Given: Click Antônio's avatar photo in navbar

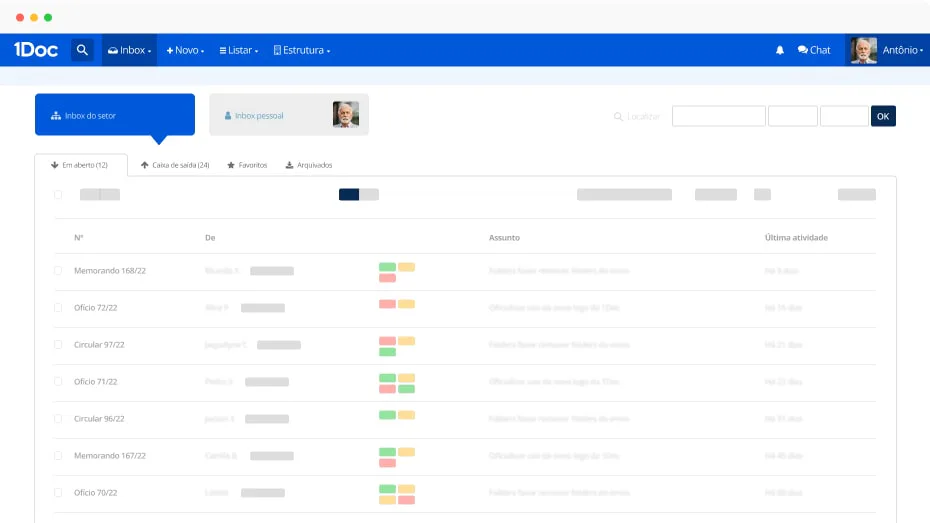Looking at the screenshot, I should coord(864,50).
